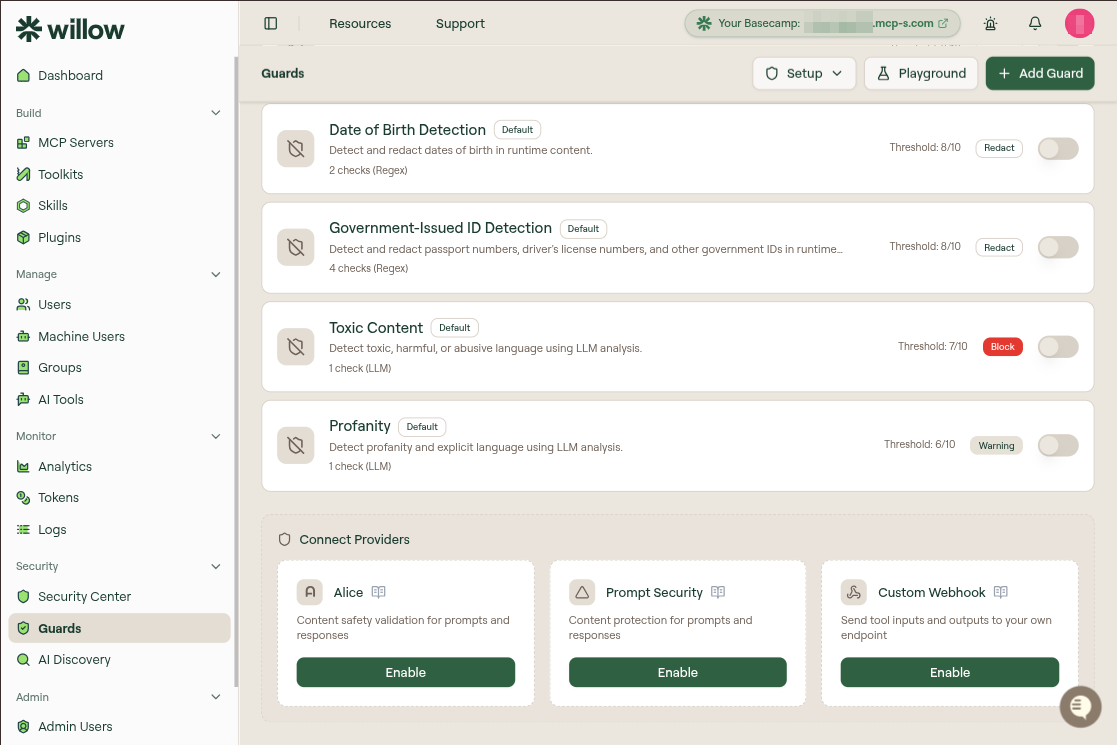Collapse the Build section chevron
The width and height of the screenshot is (1117, 745).
tap(216, 113)
